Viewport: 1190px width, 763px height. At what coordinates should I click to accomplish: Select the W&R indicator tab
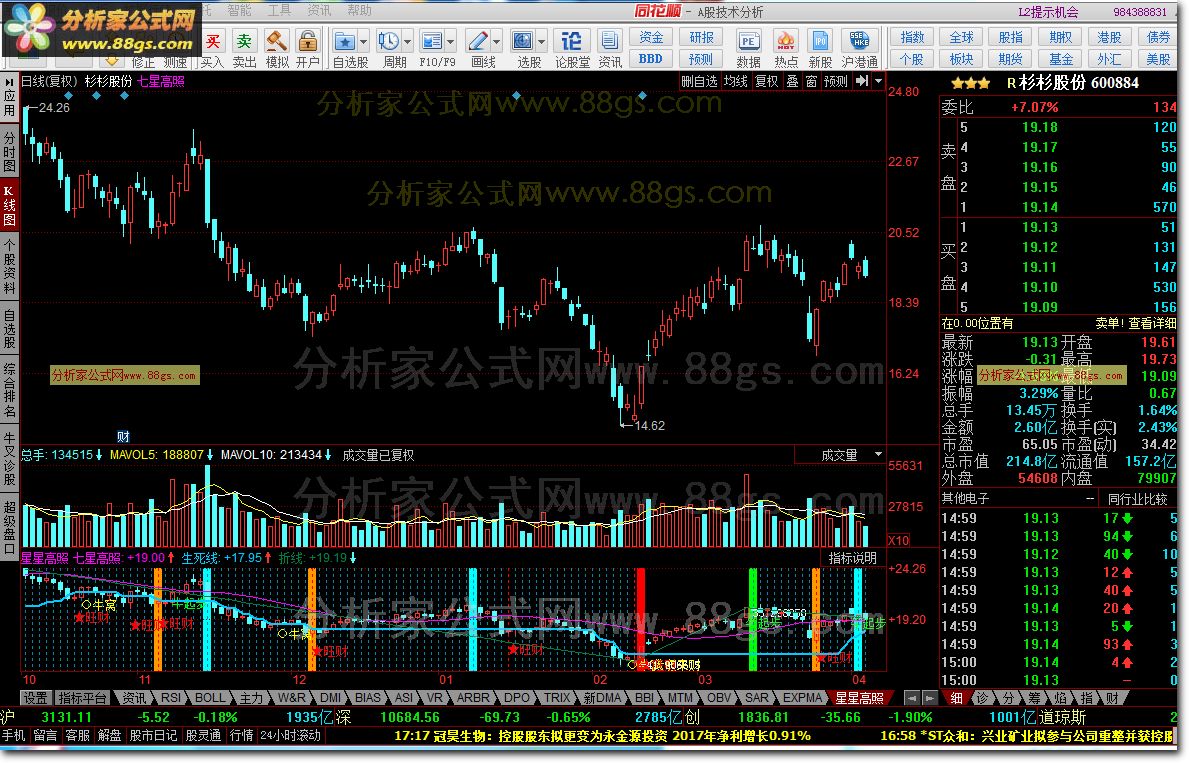click(x=291, y=698)
